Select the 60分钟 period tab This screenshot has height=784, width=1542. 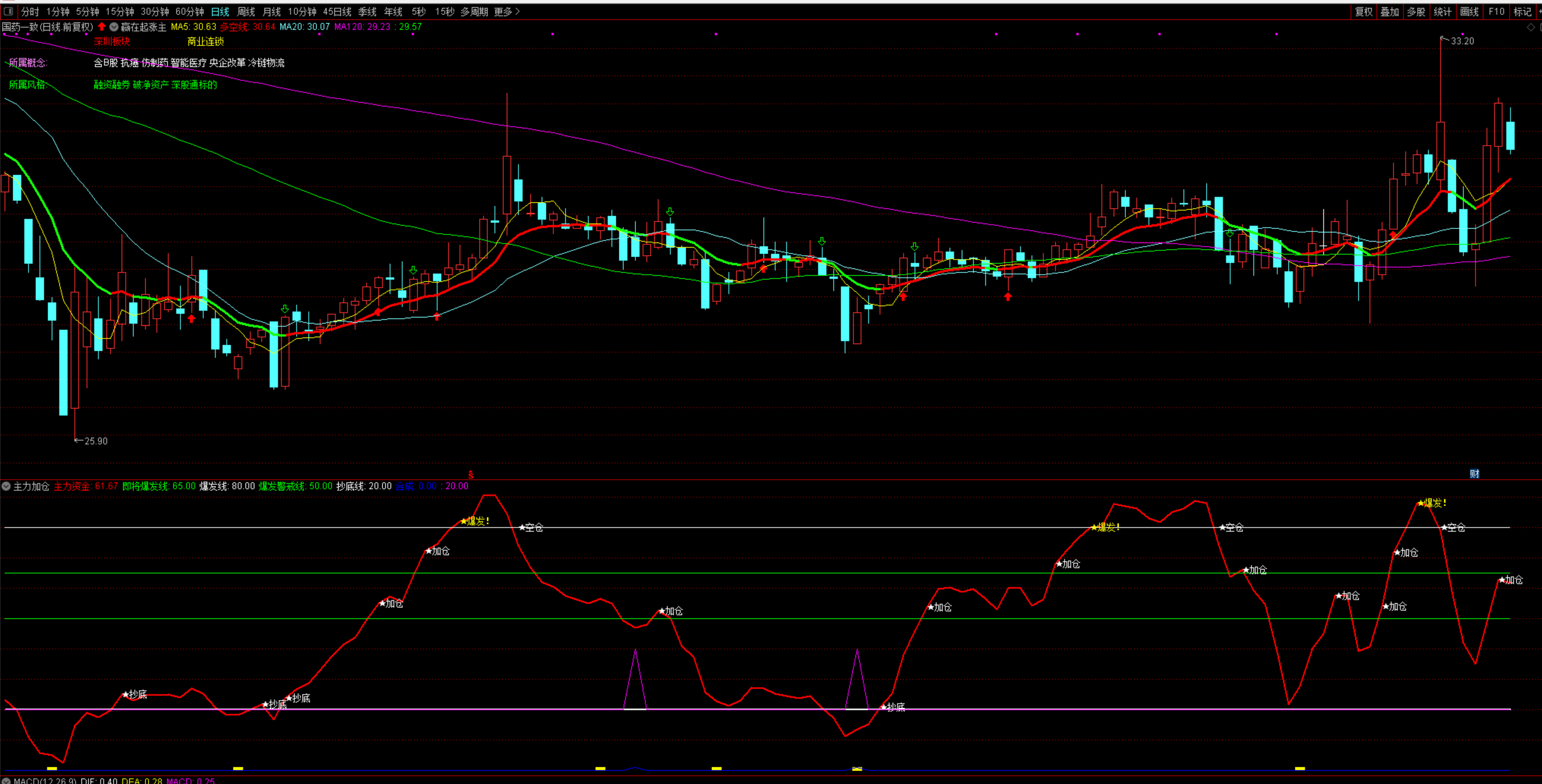189,11
